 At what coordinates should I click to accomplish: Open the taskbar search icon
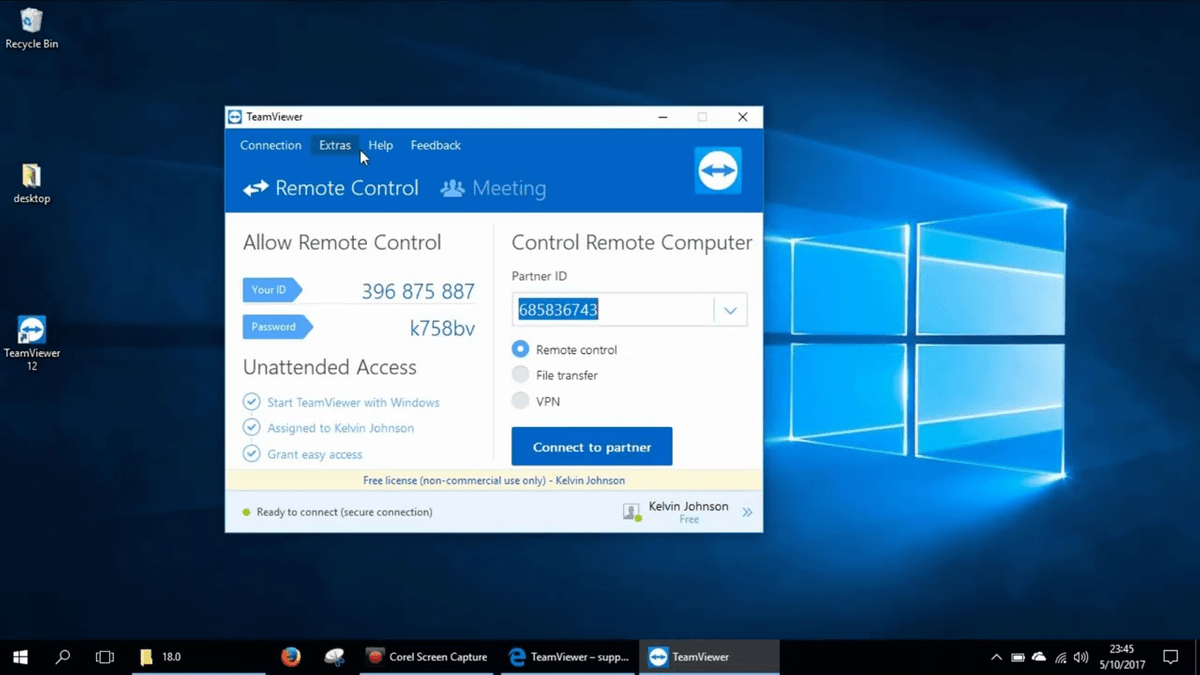pyautogui.click(x=62, y=657)
